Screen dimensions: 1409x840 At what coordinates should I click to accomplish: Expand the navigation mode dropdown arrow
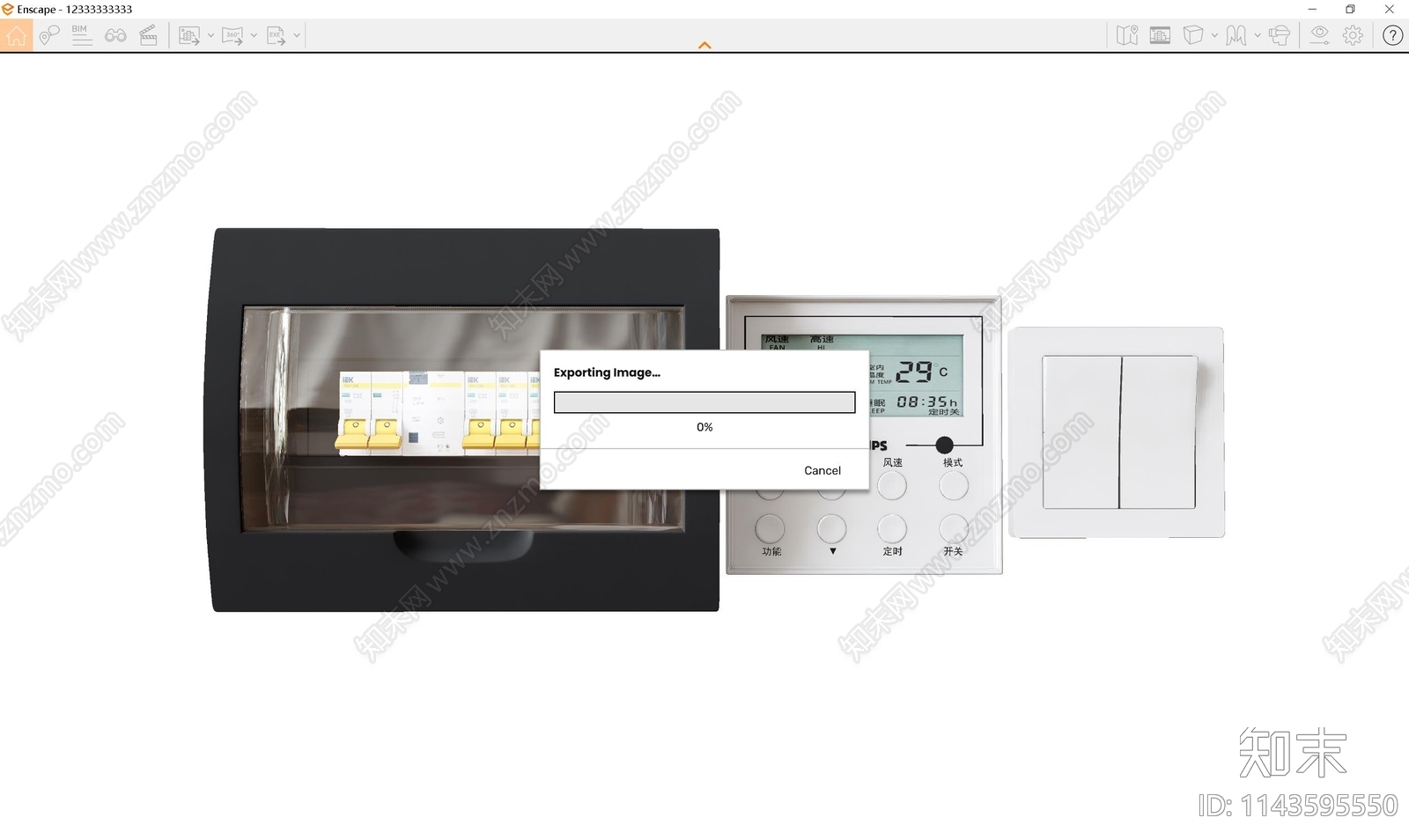pos(1258,35)
